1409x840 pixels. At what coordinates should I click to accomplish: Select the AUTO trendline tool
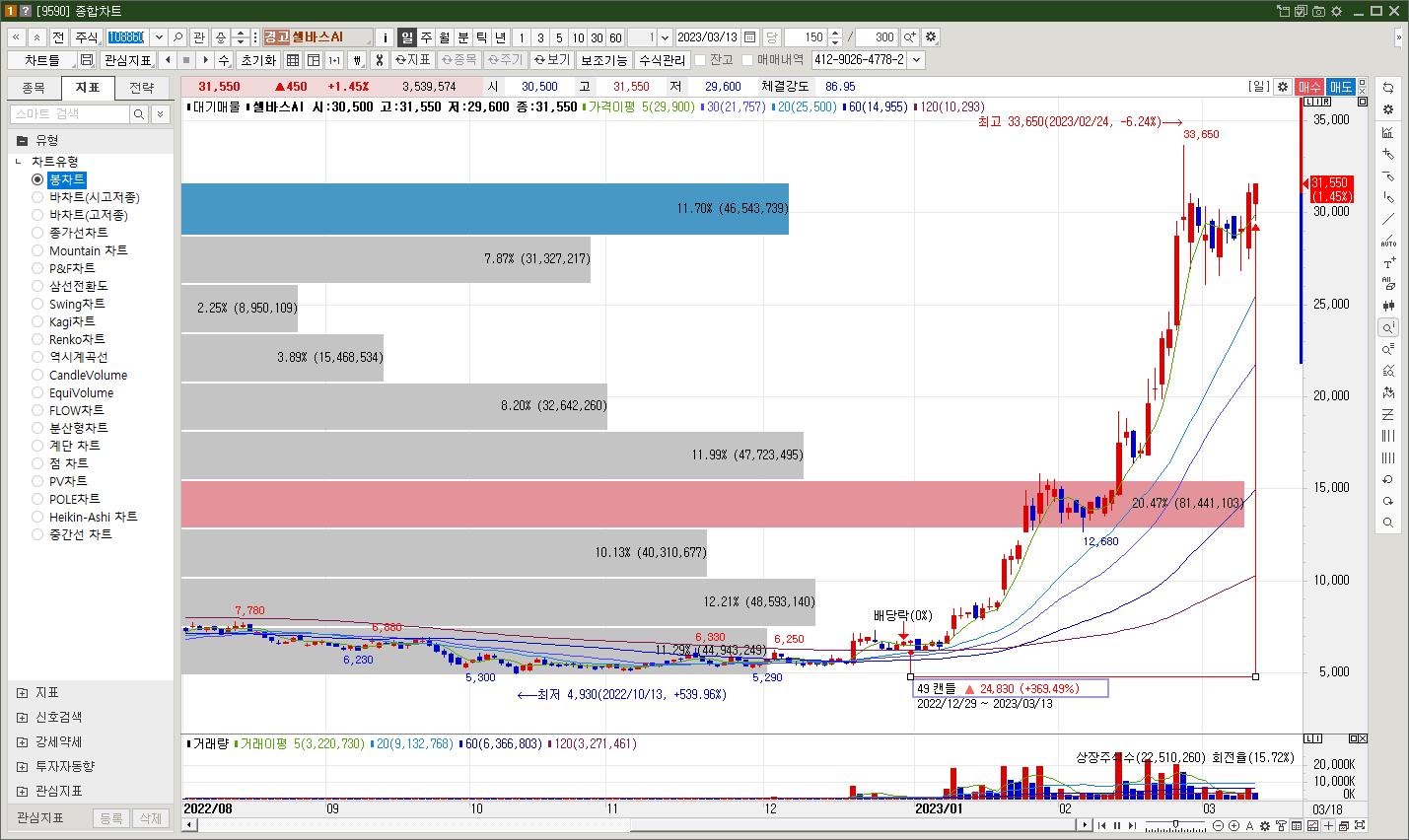pyautogui.click(x=1388, y=241)
